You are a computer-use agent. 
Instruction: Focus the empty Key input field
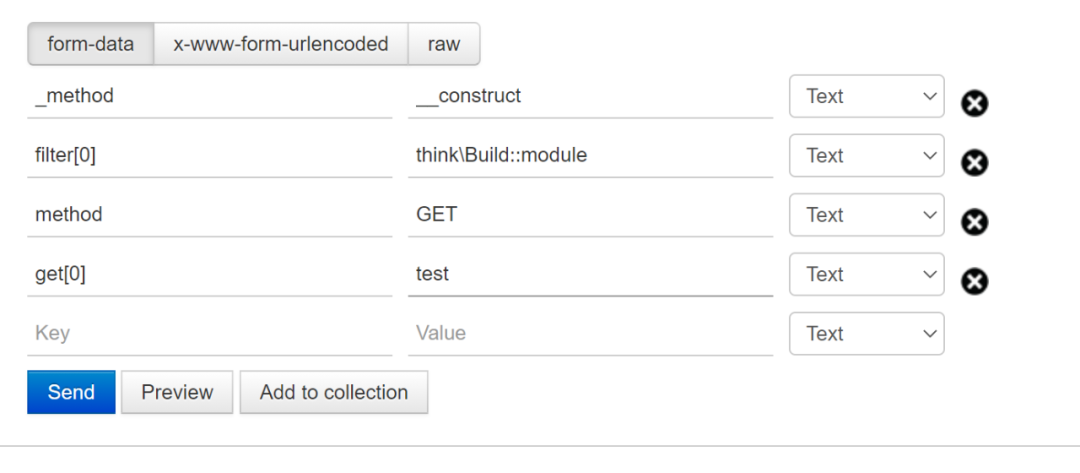209,334
